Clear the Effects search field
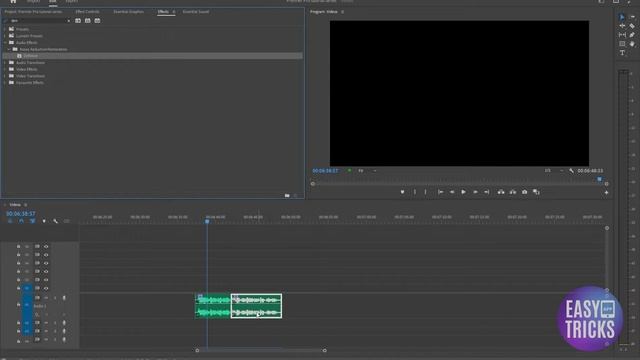Screen dimensions: 640x360 pyautogui.click(x=68, y=21)
